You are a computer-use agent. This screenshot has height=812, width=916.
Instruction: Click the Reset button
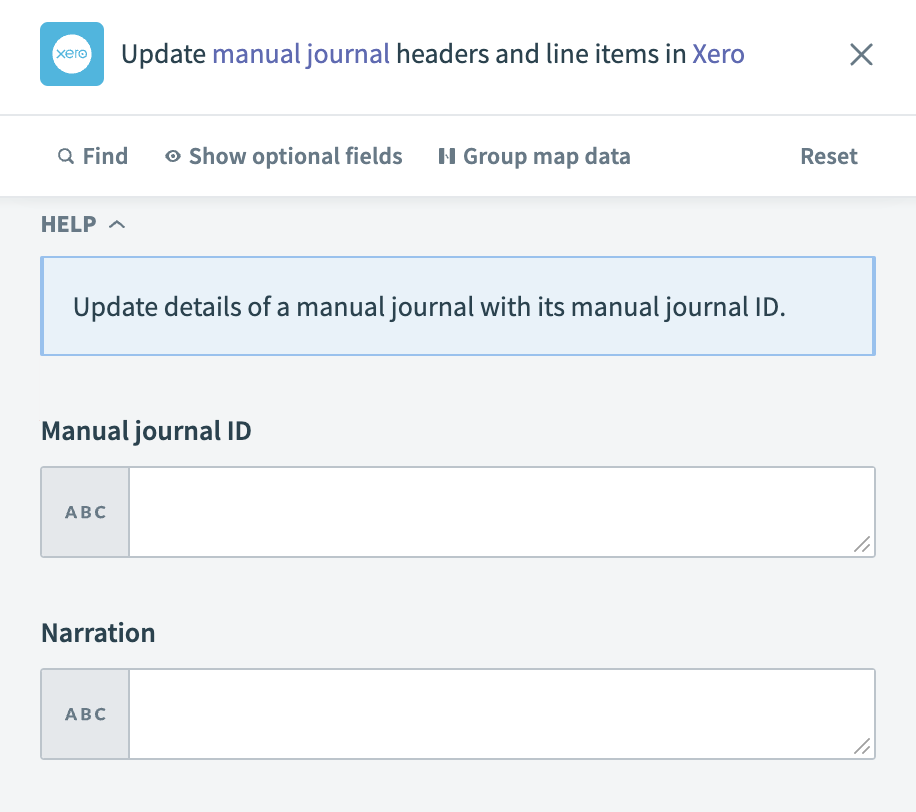(828, 156)
